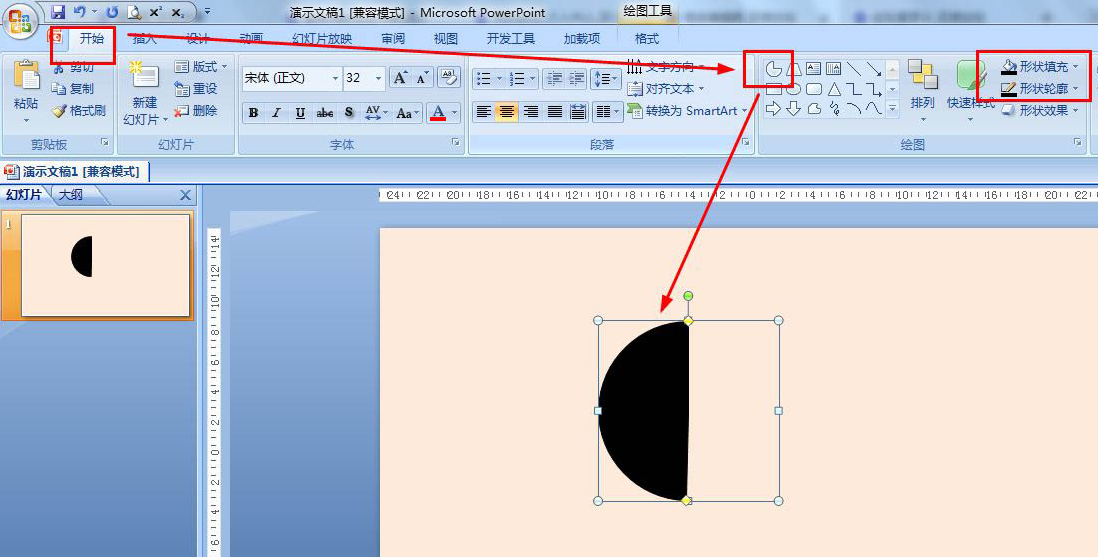Open the slide layout 版式 dropdown
Image resolution: width=1098 pixels, height=557 pixels.
click(x=202, y=67)
